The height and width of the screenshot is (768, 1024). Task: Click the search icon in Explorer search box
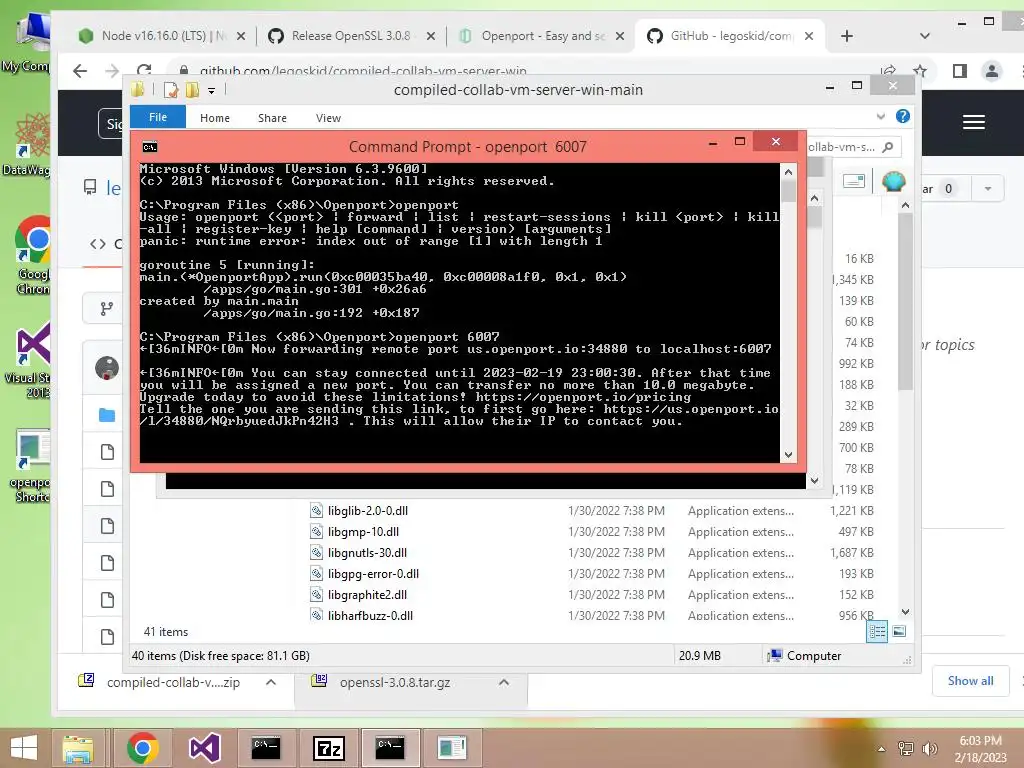click(888, 147)
